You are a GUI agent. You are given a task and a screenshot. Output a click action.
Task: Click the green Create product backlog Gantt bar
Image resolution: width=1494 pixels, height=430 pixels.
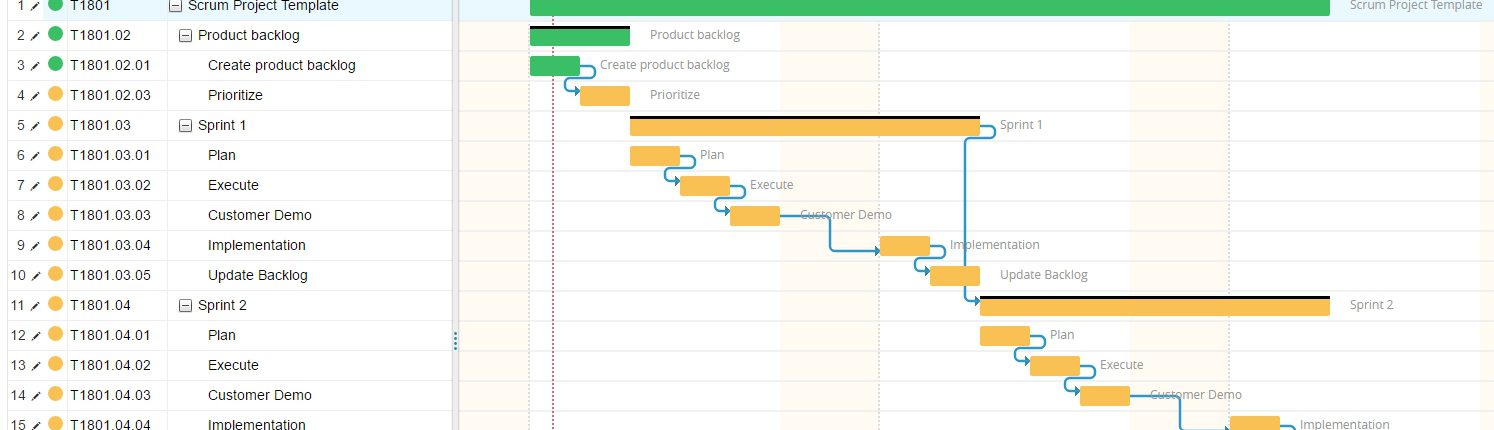coord(554,66)
